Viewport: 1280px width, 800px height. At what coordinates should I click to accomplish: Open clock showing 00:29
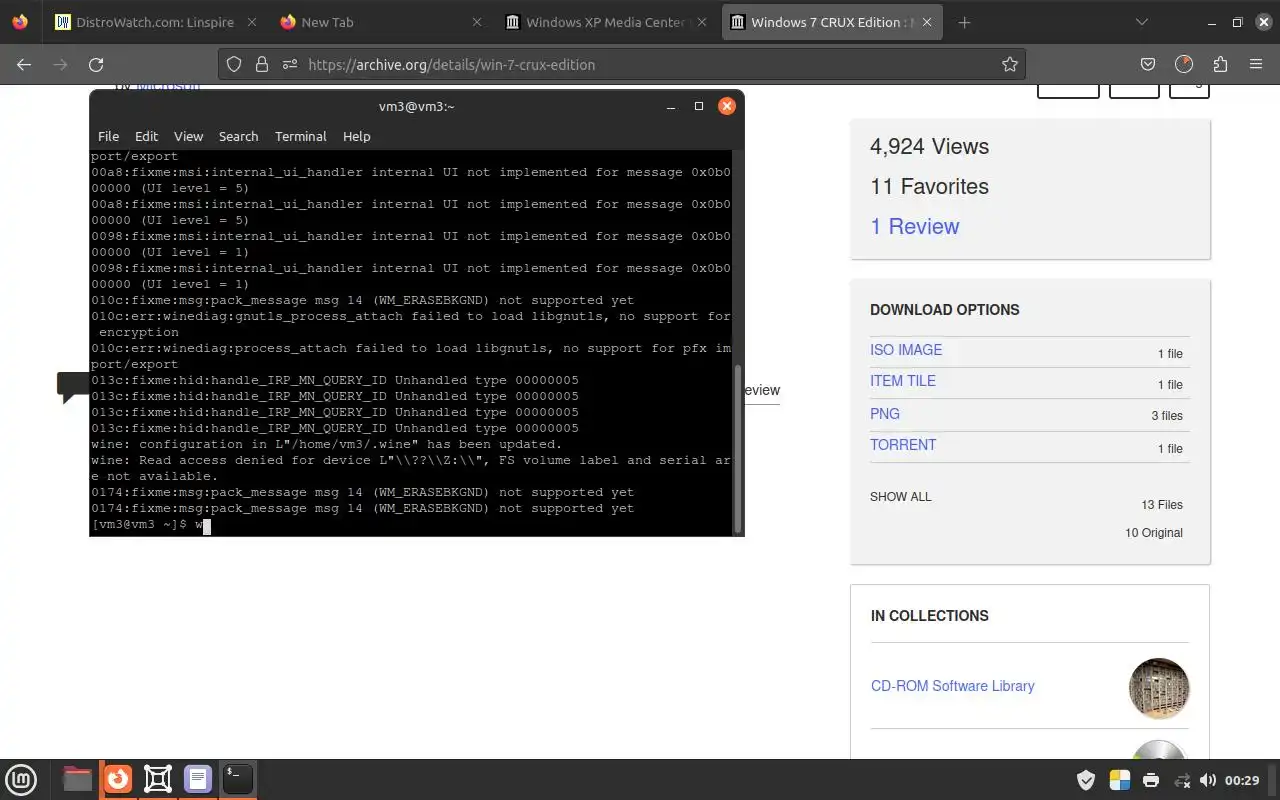(1242, 780)
